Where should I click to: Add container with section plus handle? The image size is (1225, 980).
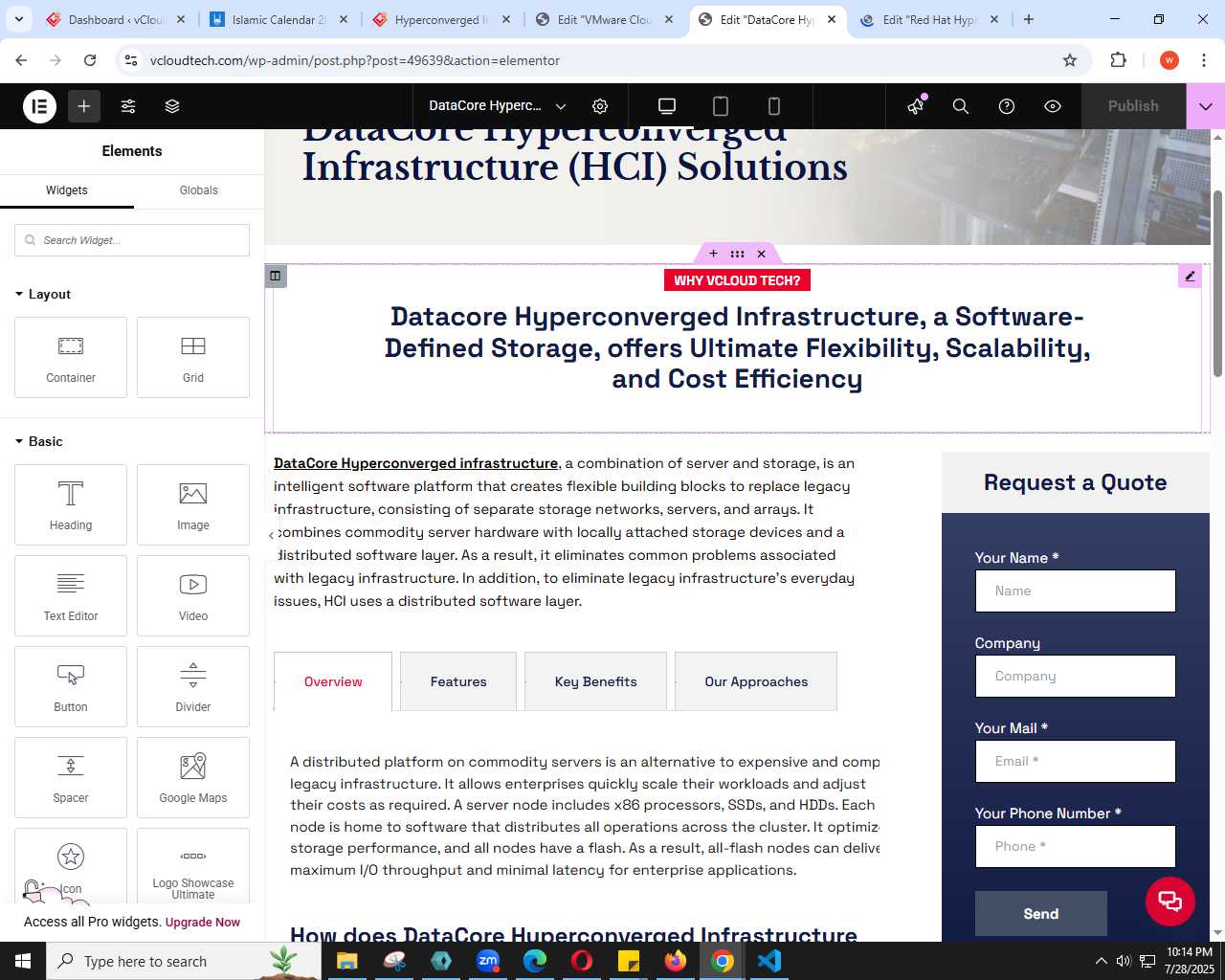(713, 254)
